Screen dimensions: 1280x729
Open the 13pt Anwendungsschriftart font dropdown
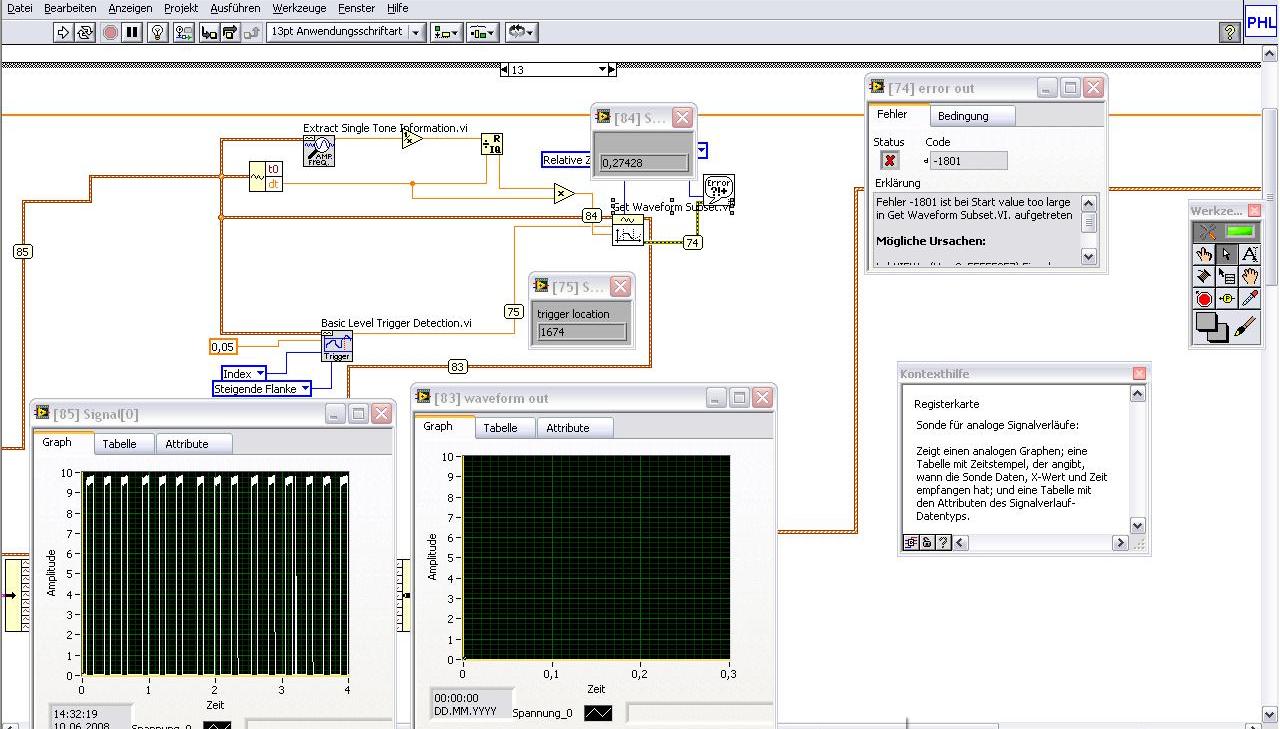[416, 32]
